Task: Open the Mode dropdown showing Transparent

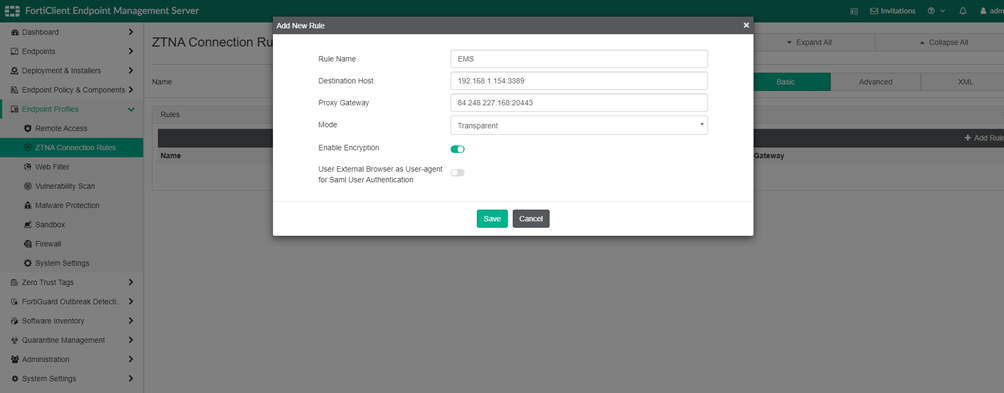Action: [x=579, y=125]
